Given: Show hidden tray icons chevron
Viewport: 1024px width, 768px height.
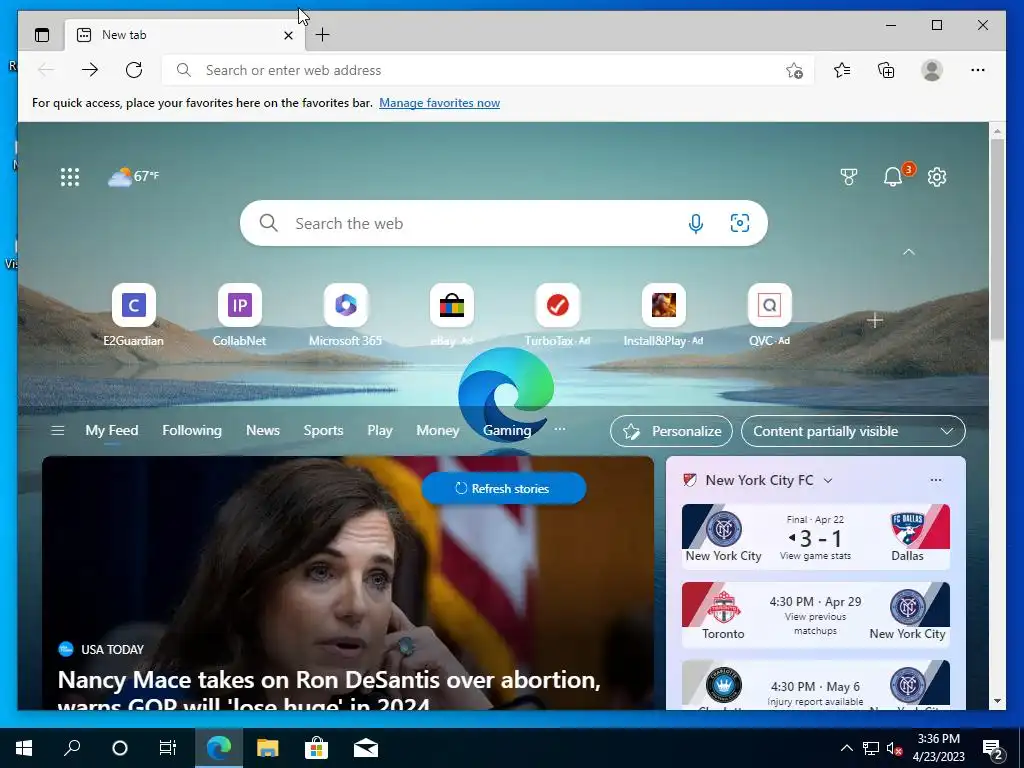Looking at the screenshot, I should [846, 748].
